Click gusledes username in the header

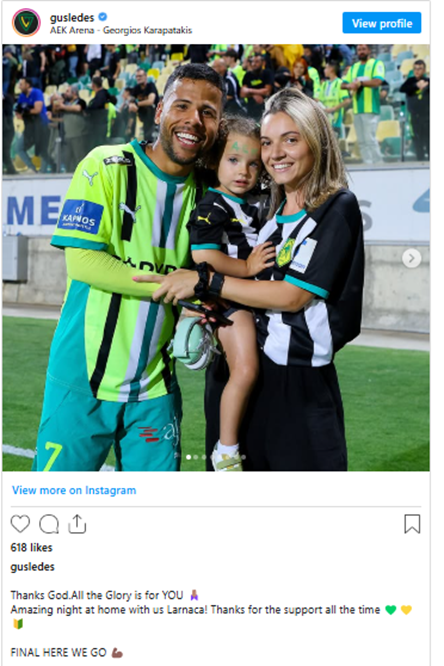point(72,17)
